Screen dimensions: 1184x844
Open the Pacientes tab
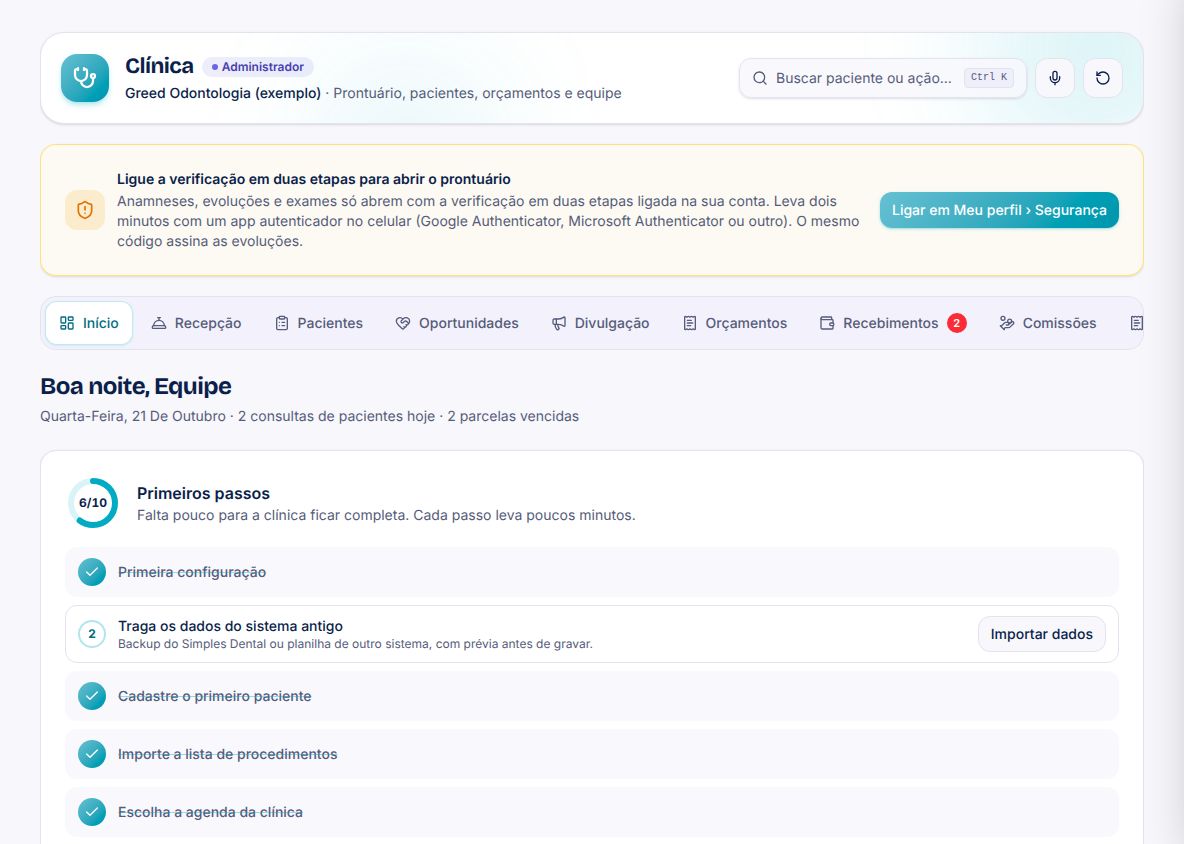319,323
